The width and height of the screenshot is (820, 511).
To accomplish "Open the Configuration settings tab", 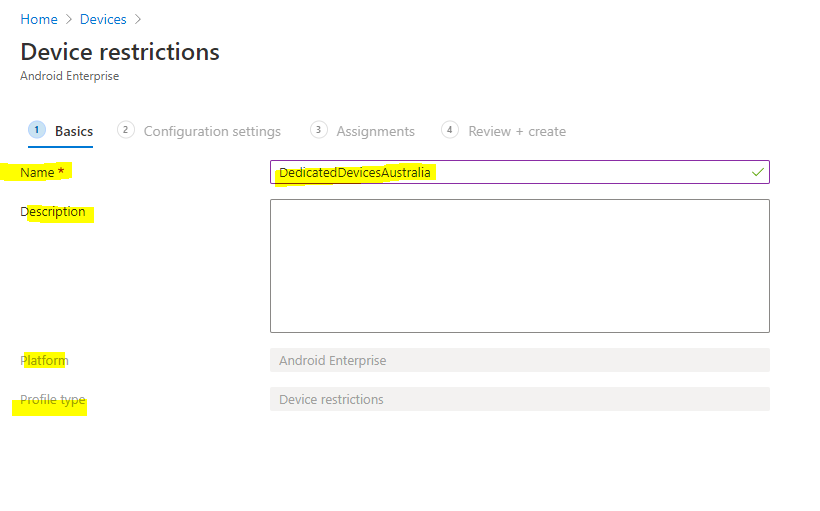I will click(212, 131).
